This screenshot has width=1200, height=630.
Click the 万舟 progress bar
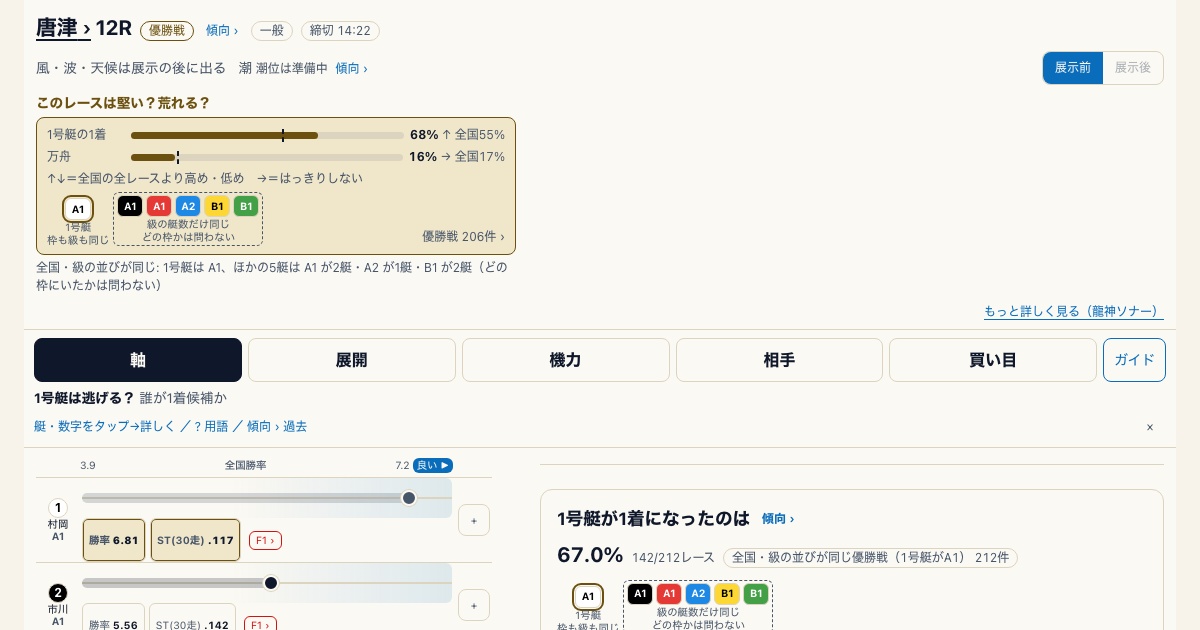pos(267,157)
